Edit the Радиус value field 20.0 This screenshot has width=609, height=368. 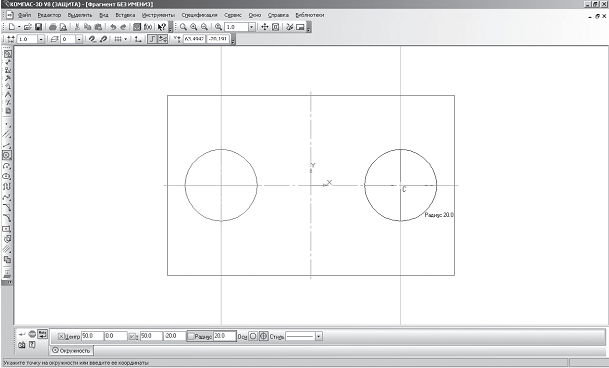point(224,336)
